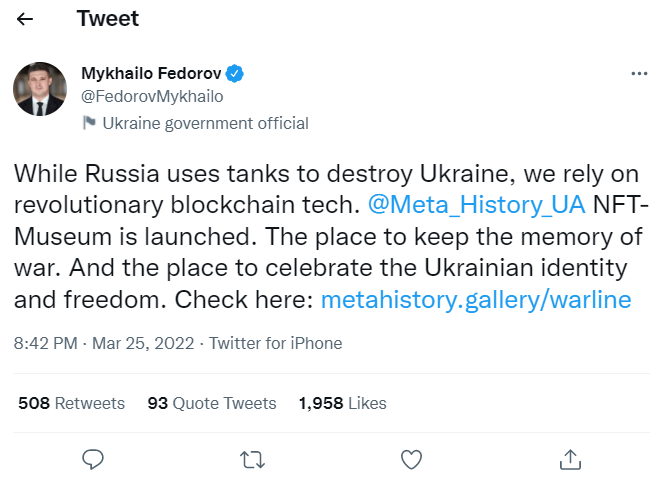View the 508 Retweets list
The image size is (665, 484).
(x=72, y=403)
